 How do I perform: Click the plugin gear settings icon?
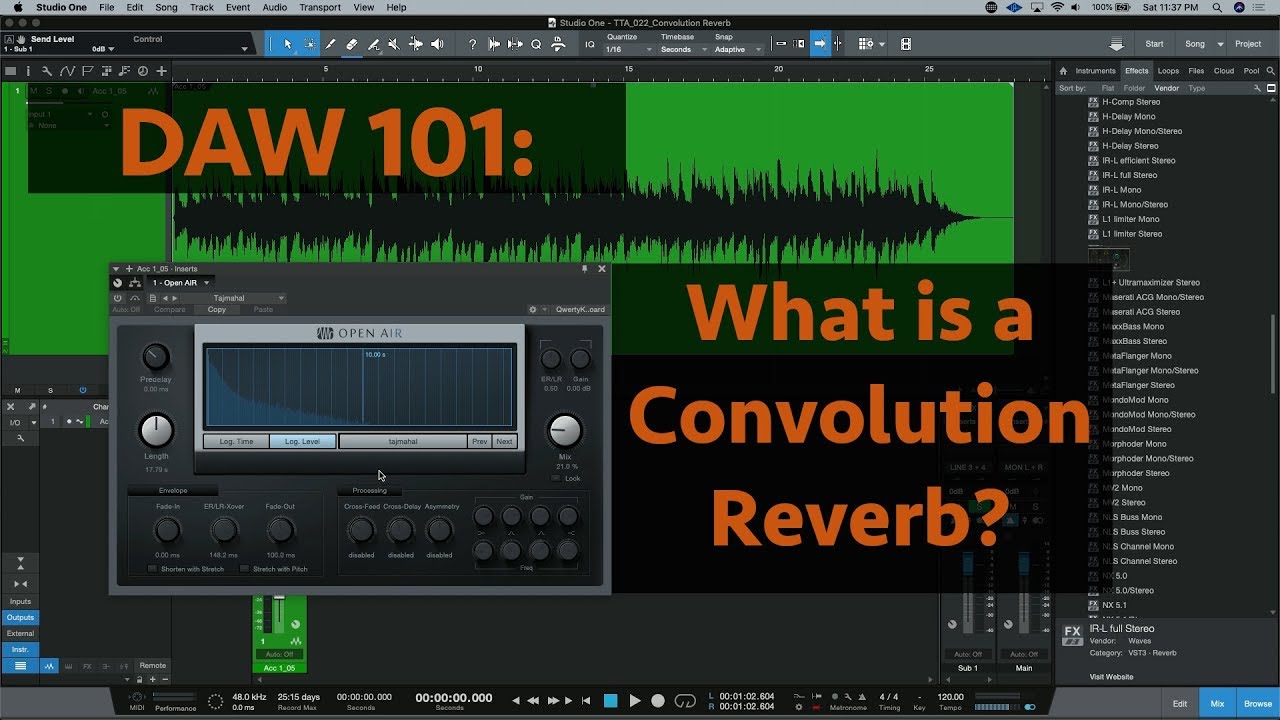click(533, 310)
